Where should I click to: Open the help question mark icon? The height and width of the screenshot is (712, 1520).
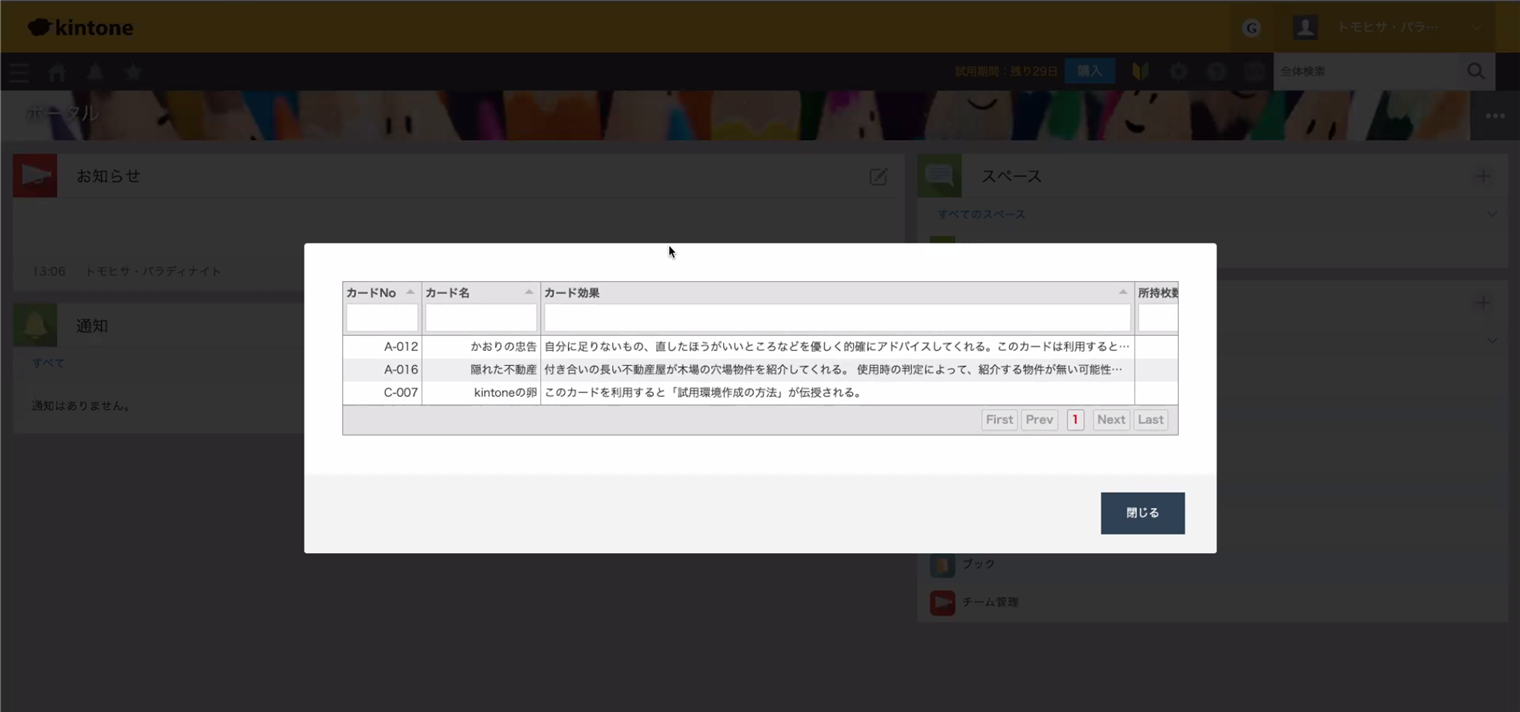click(x=1216, y=71)
